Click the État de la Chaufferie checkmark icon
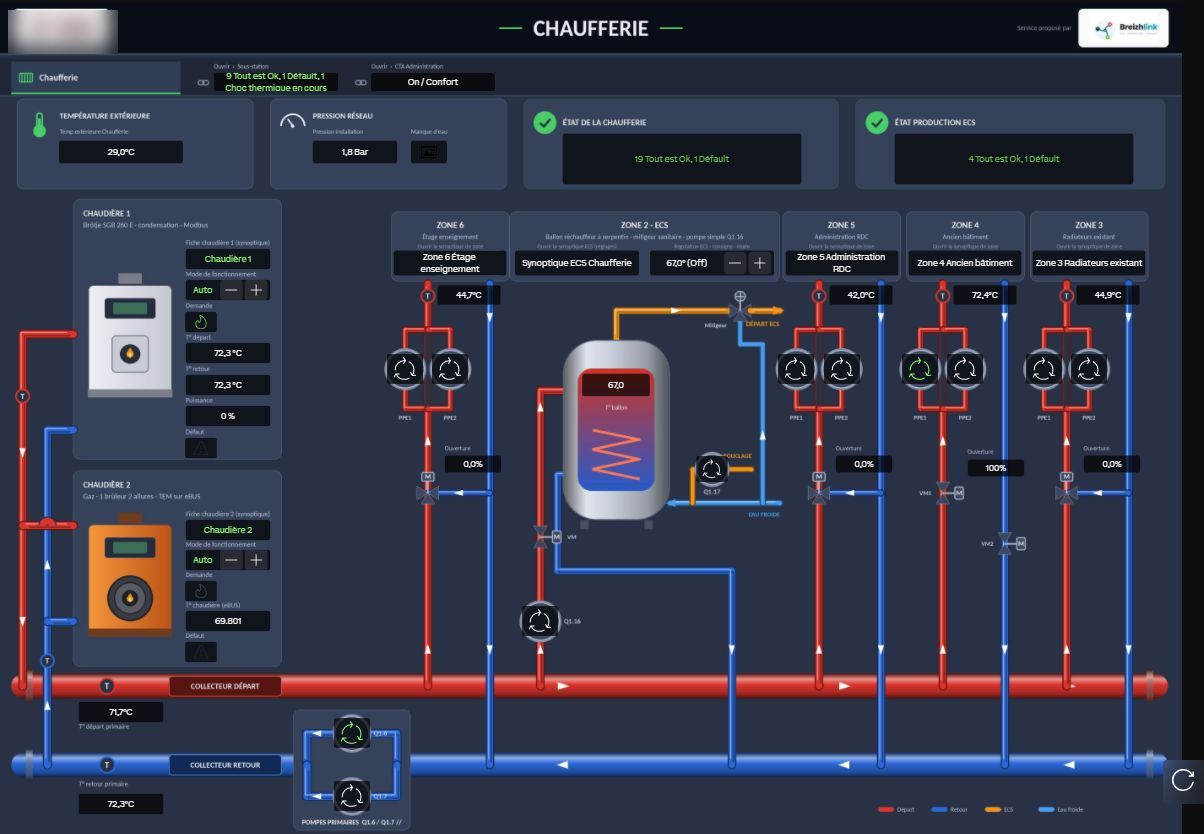This screenshot has height=834, width=1204. coord(545,122)
